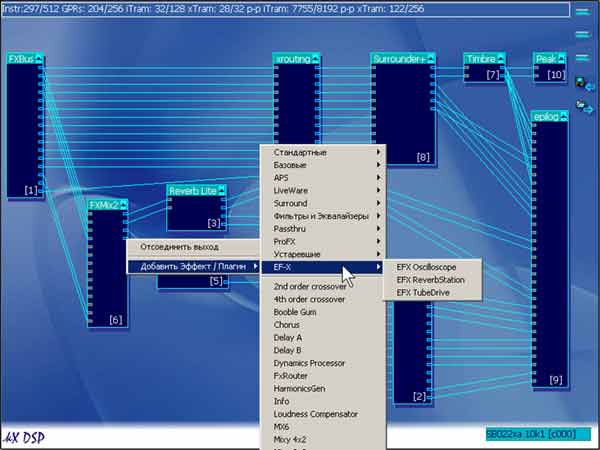Expand the Surround submenu
This screenshot has height=450, width=600.
tap(323, 203)
